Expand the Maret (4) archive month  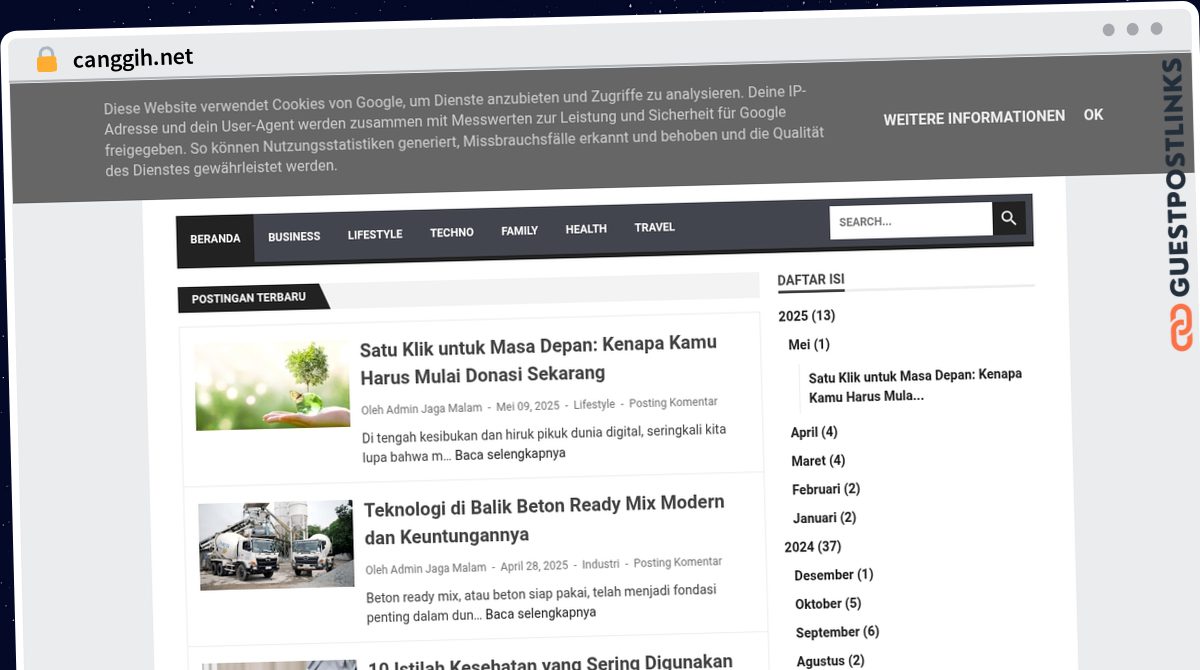(818, 461)
